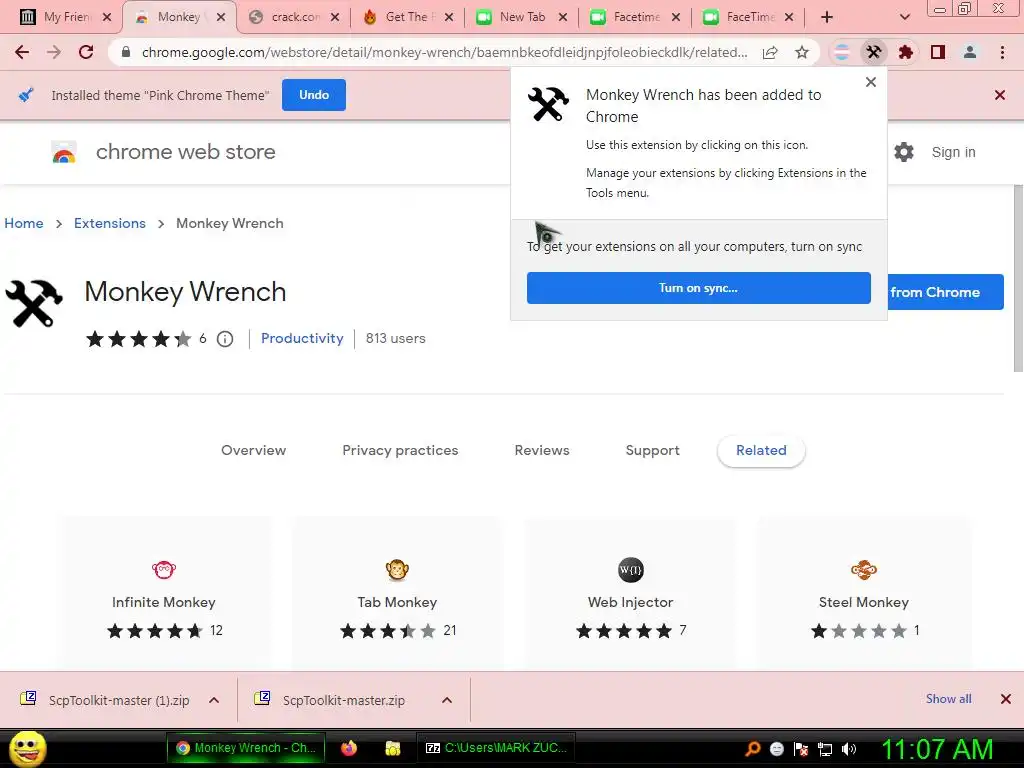Click the Monkey Wrench Chrome taskbar button
Screen dimensions: 1024x768
pyautogui.click(x=246, y=748)
